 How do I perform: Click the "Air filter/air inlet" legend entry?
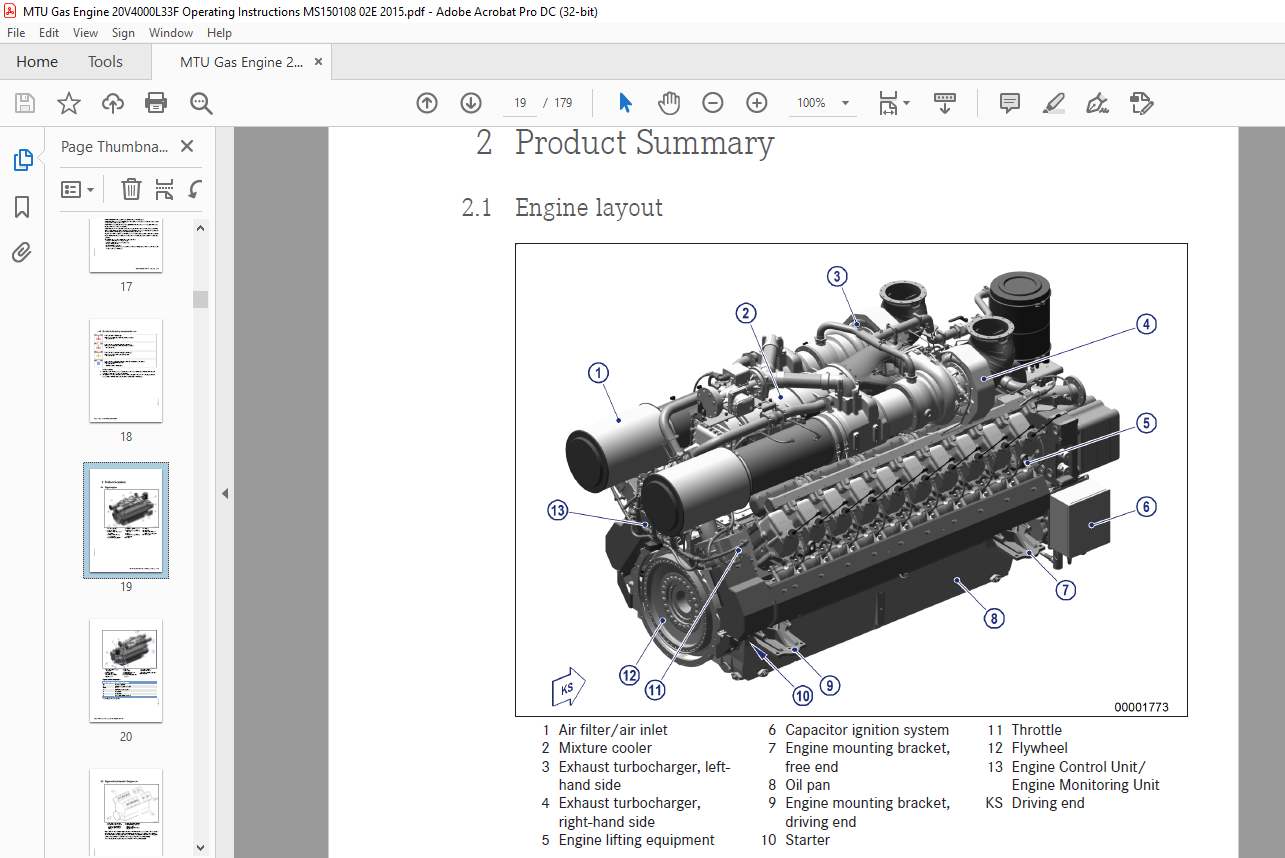[613, 730]
